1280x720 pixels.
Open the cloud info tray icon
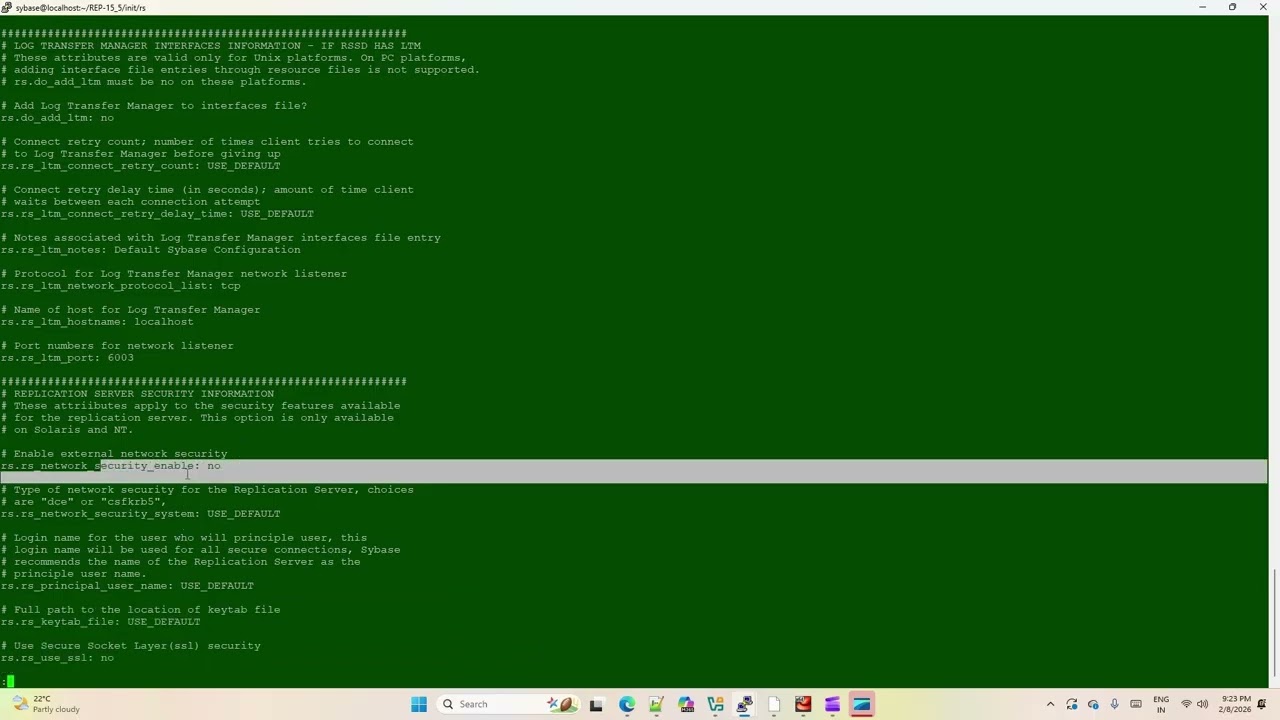pyautogui.click(x=1093, y=704)
